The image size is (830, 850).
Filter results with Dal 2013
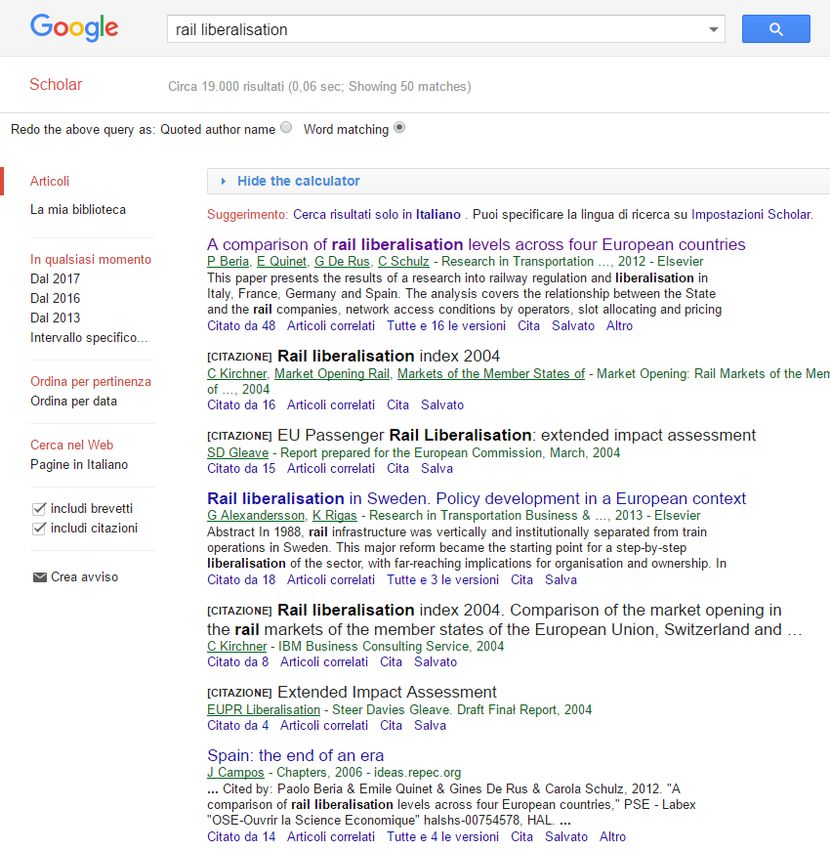pyautogui.click(x=55, y=318)
